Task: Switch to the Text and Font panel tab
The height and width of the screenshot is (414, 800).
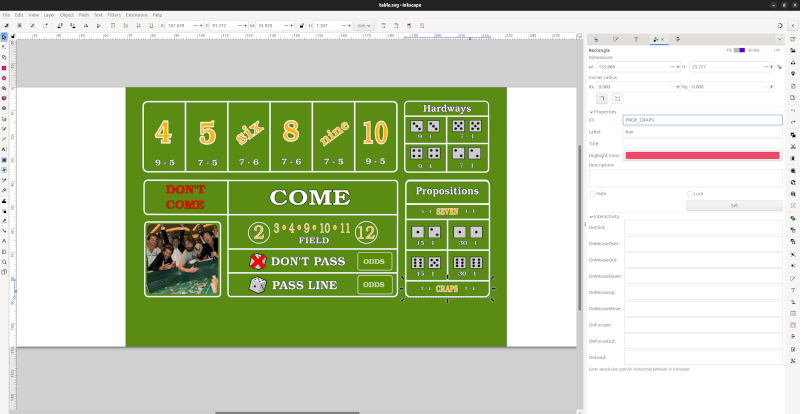Action: 636,39
